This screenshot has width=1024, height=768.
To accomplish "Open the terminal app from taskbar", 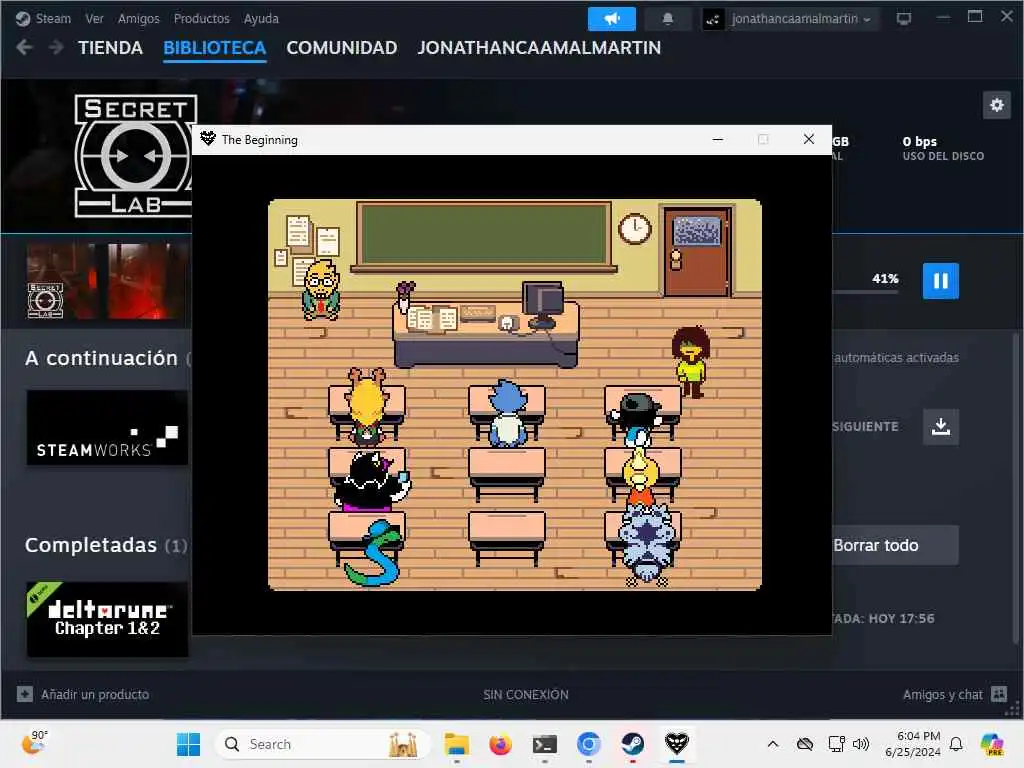I will pyautogui.click(x=544, y=744).
